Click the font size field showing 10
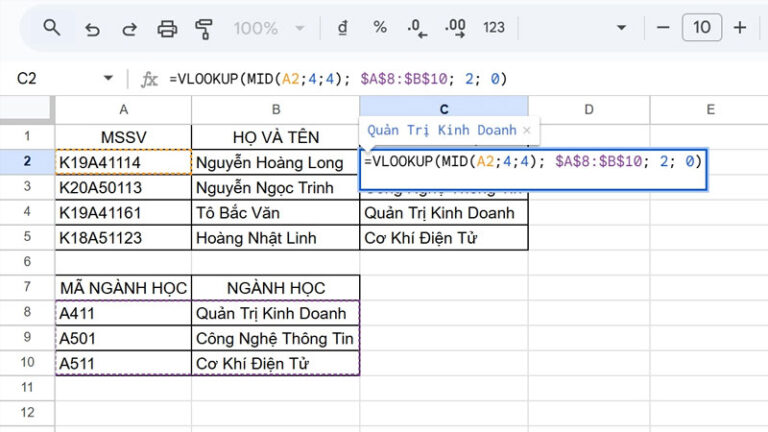This screenshot has width=768, height=432. point(701,27)
